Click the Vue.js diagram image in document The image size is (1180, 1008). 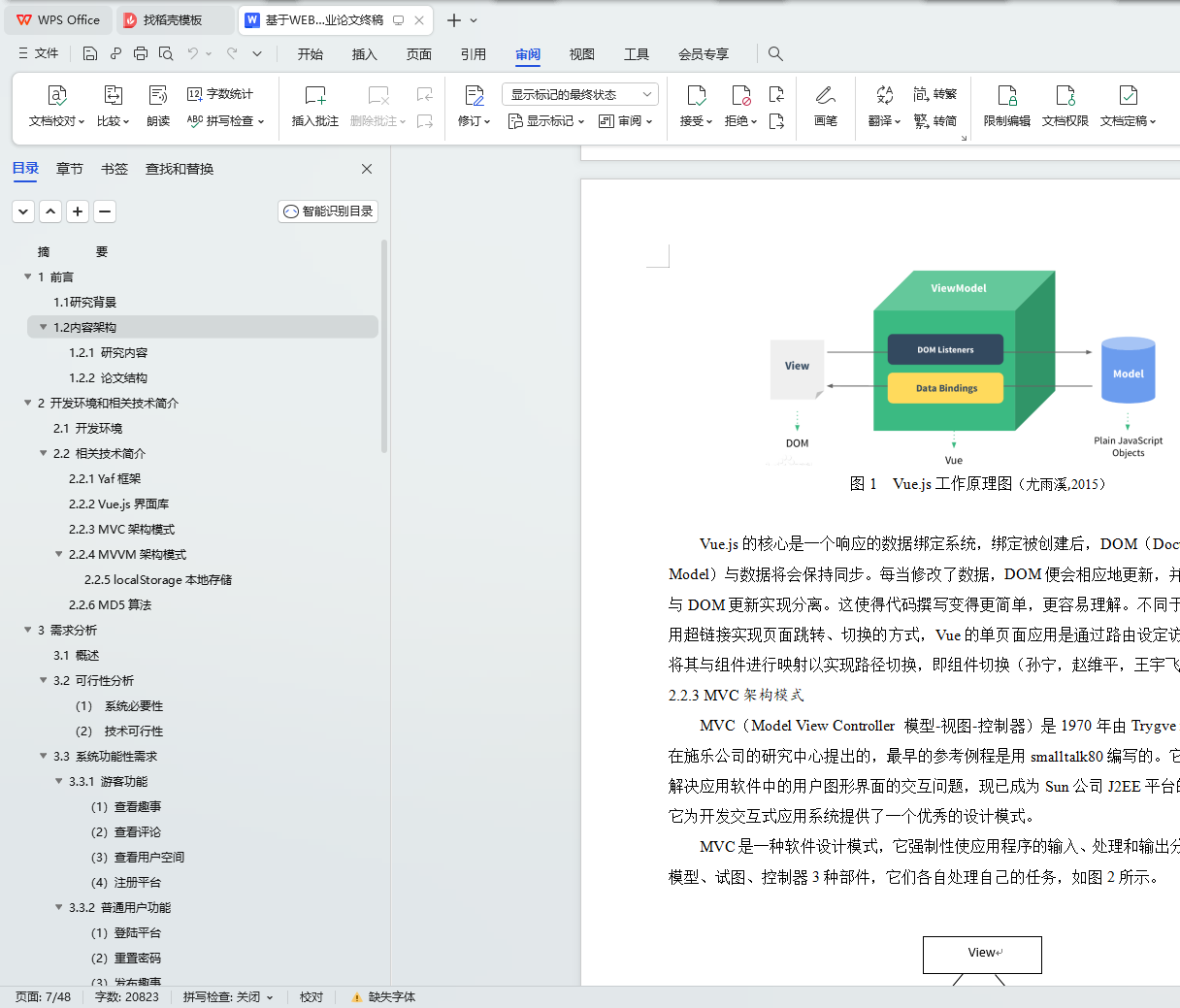(x=967, y=369)
